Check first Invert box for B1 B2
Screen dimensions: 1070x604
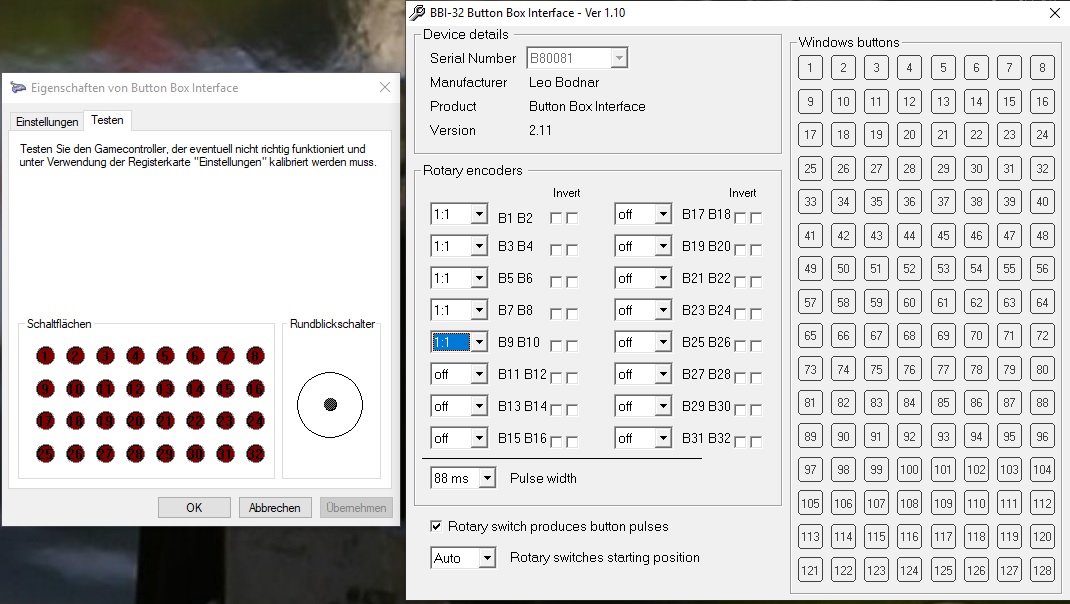tap(556, 218)
